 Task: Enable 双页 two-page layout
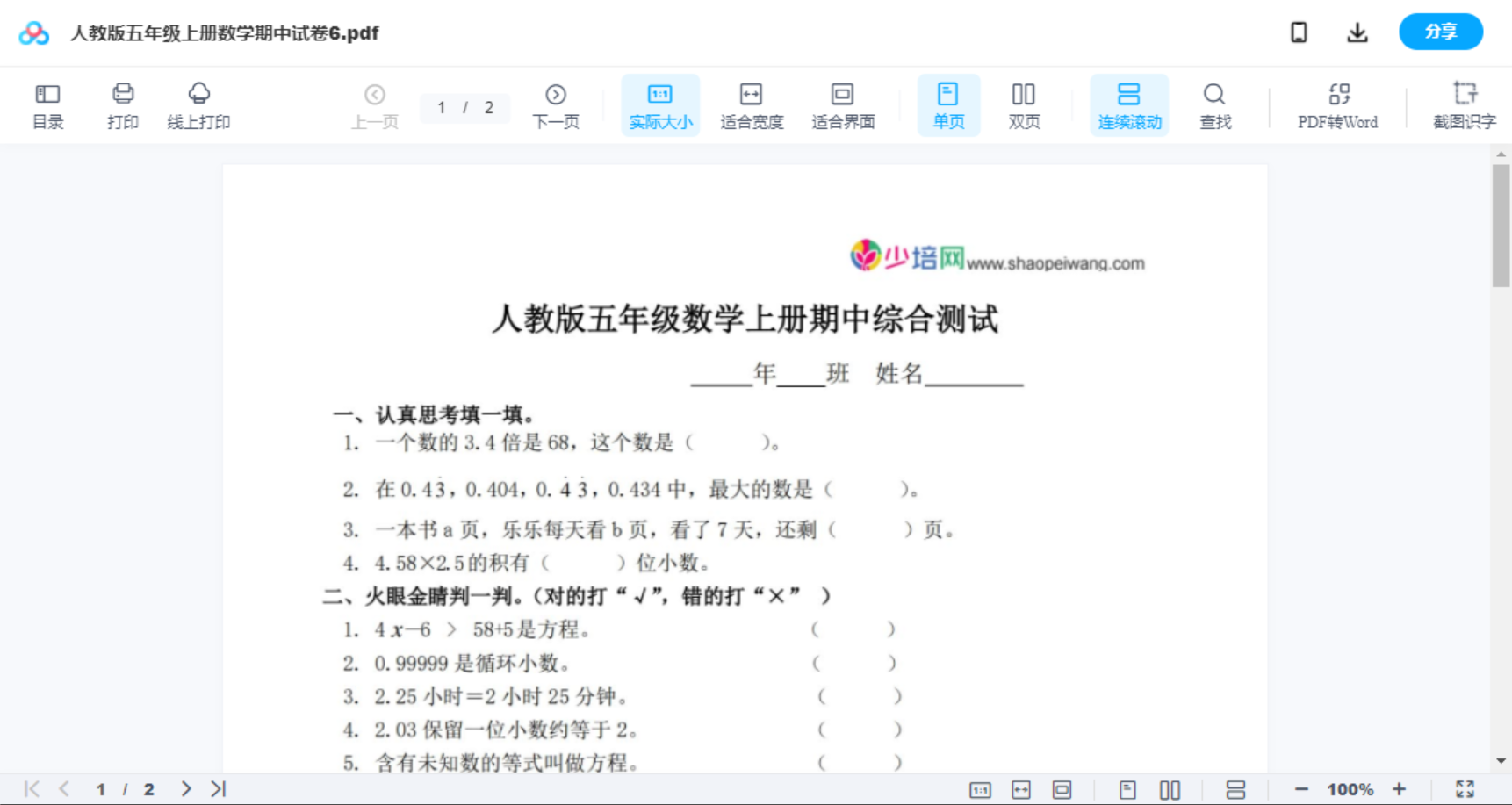pyautogui.click(x=1024, y=104)
